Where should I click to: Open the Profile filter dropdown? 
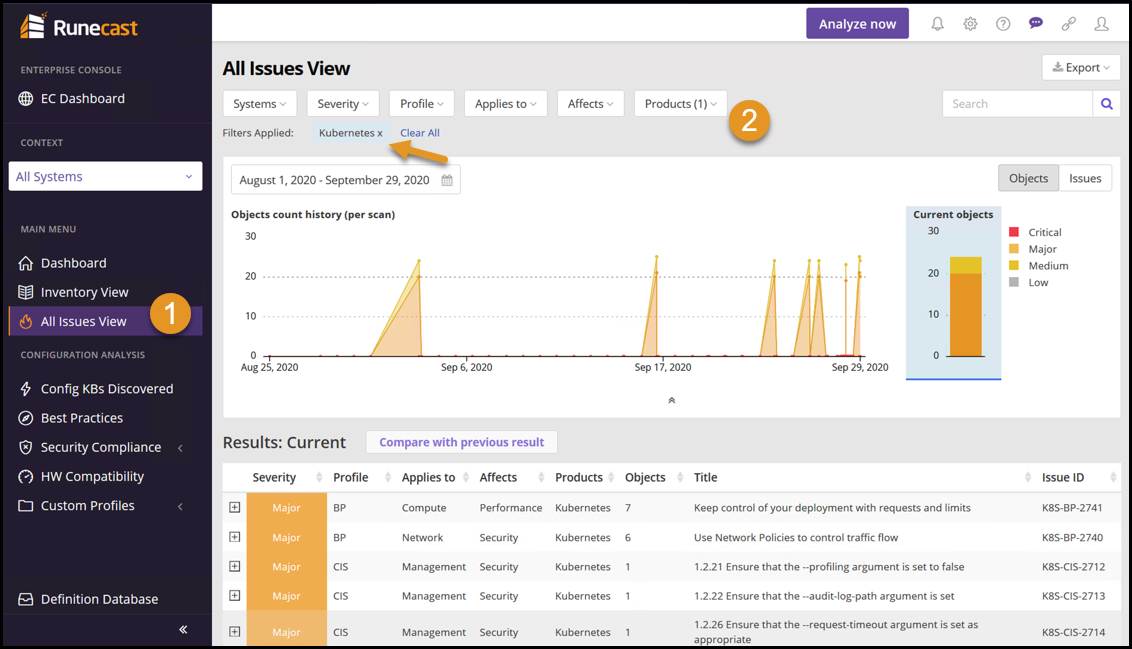tap(422, 104)
